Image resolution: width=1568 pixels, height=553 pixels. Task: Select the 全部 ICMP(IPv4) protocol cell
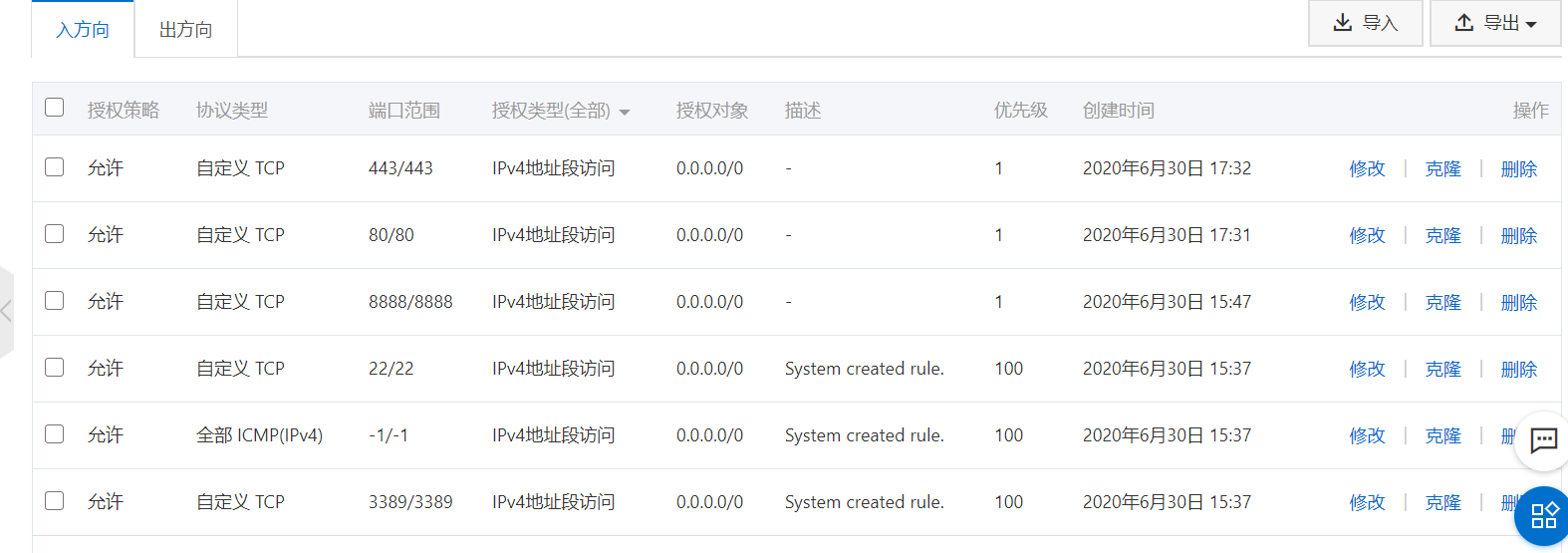(x=260, y=435)
